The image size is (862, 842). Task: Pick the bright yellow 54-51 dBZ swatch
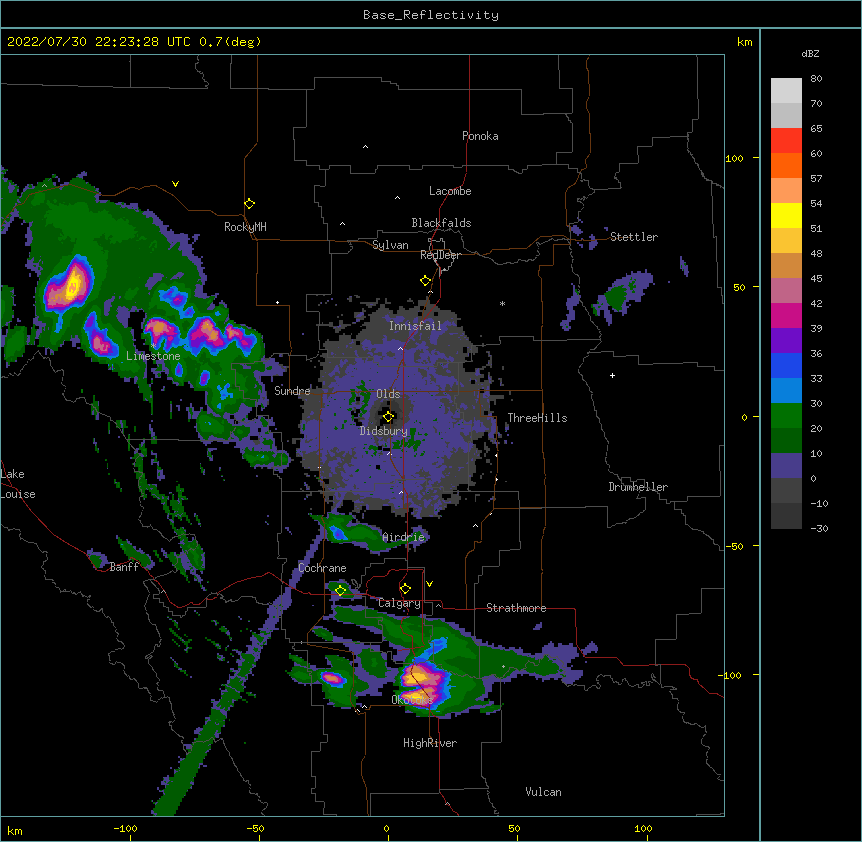[786, 215]
